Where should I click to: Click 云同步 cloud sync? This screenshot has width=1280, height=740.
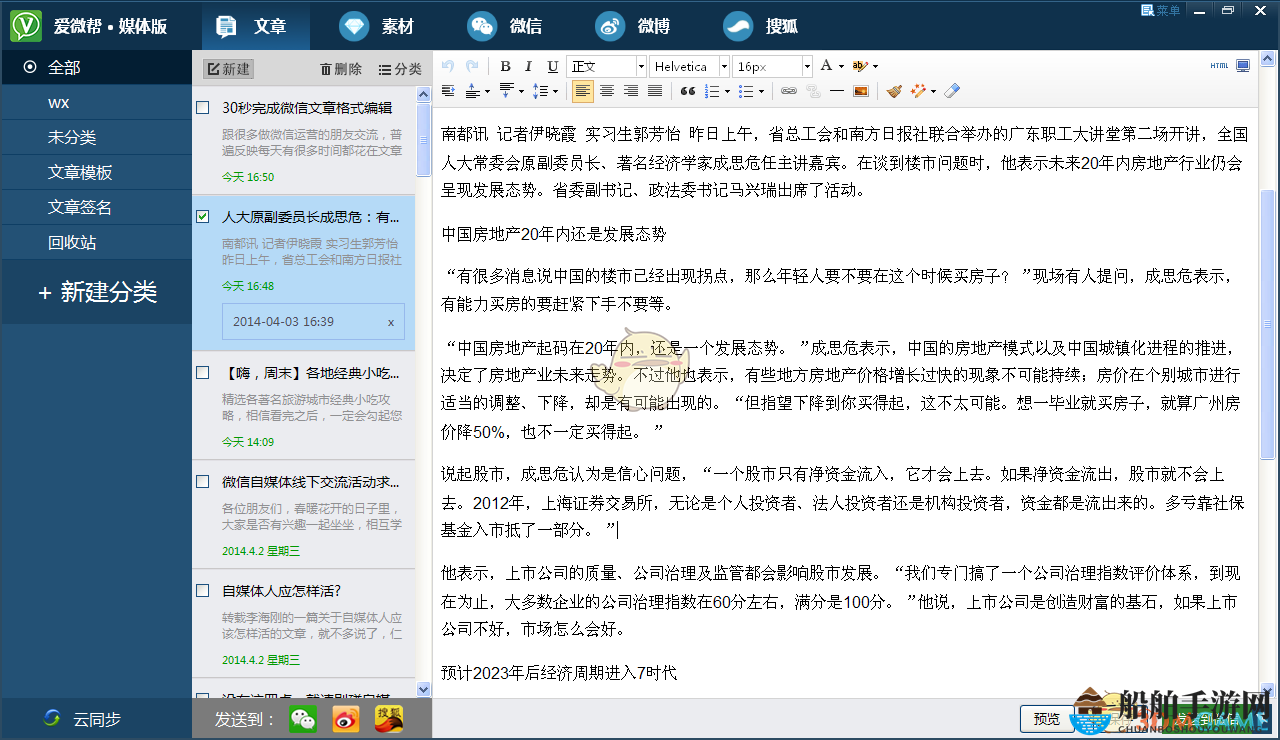pos(82,719)
